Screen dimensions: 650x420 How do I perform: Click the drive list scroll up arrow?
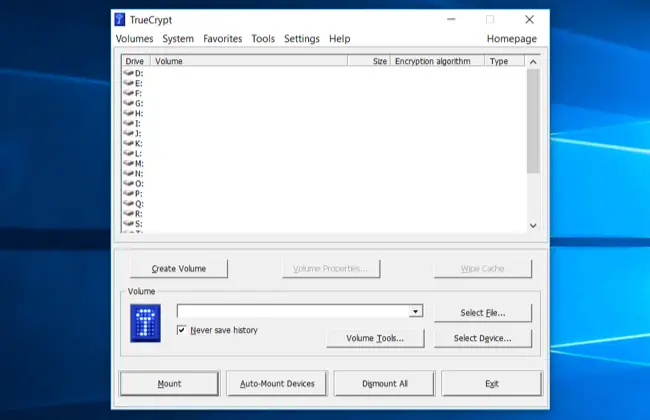533,61
